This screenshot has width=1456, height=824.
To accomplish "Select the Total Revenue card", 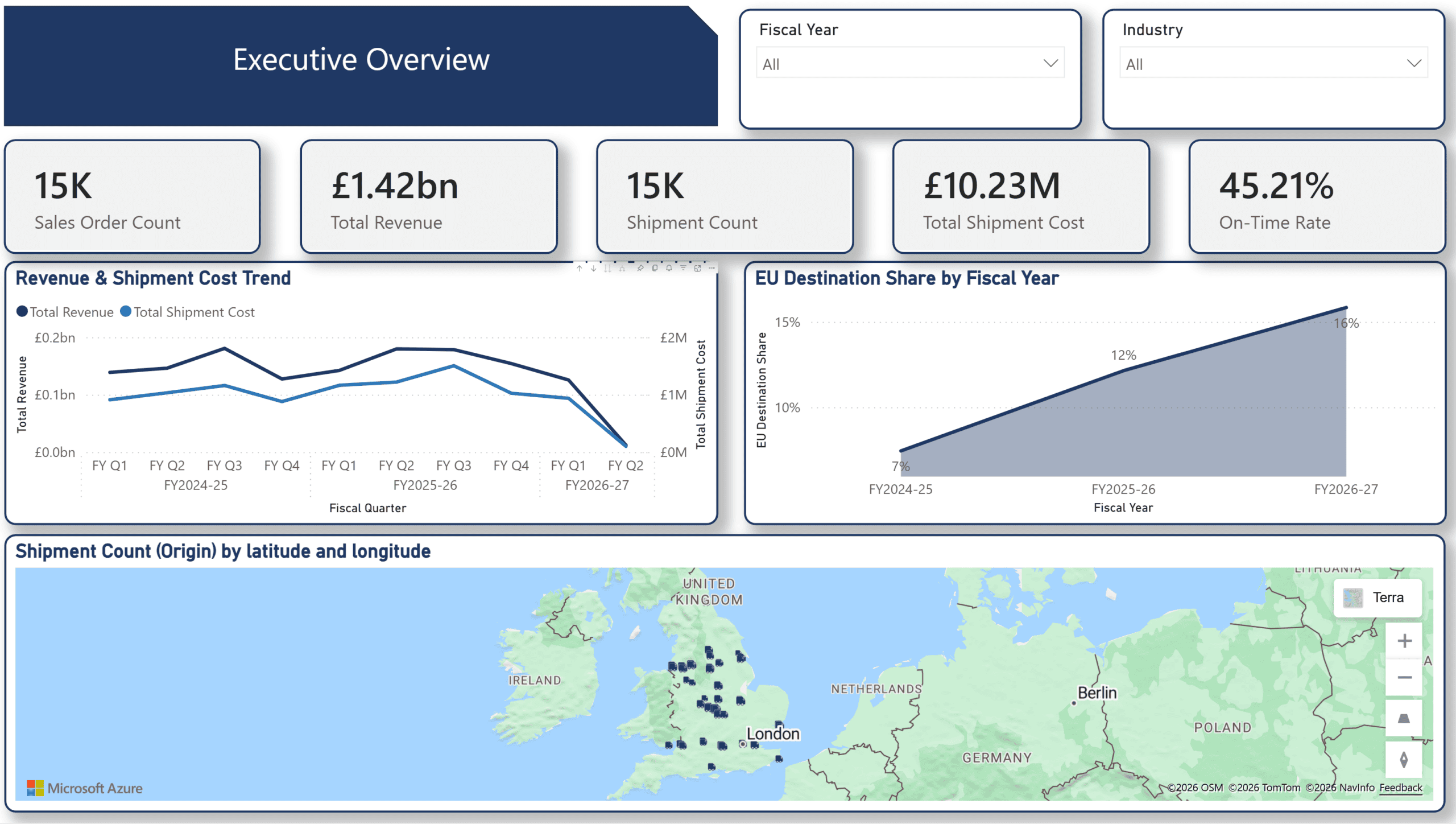I will 429,197.
